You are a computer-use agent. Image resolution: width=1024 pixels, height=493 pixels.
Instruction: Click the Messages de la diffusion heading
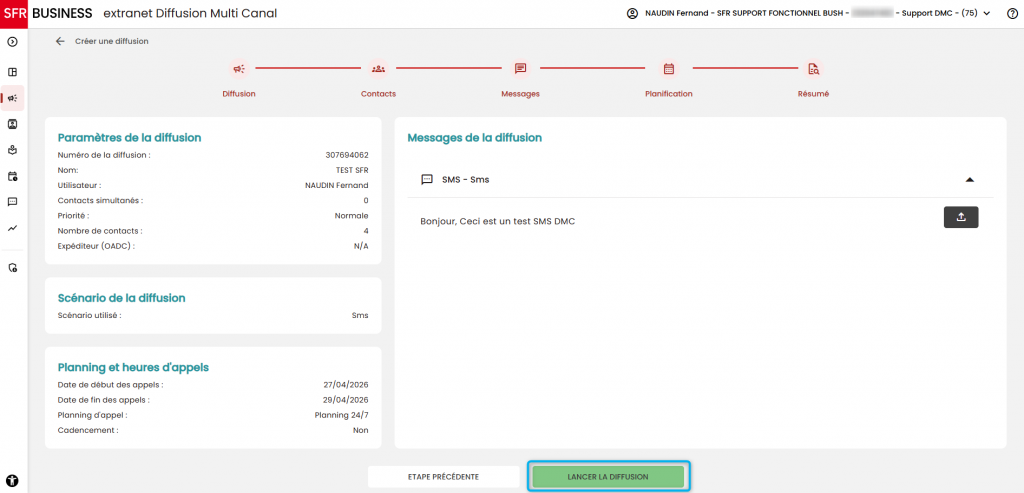[x=475, y=138]
